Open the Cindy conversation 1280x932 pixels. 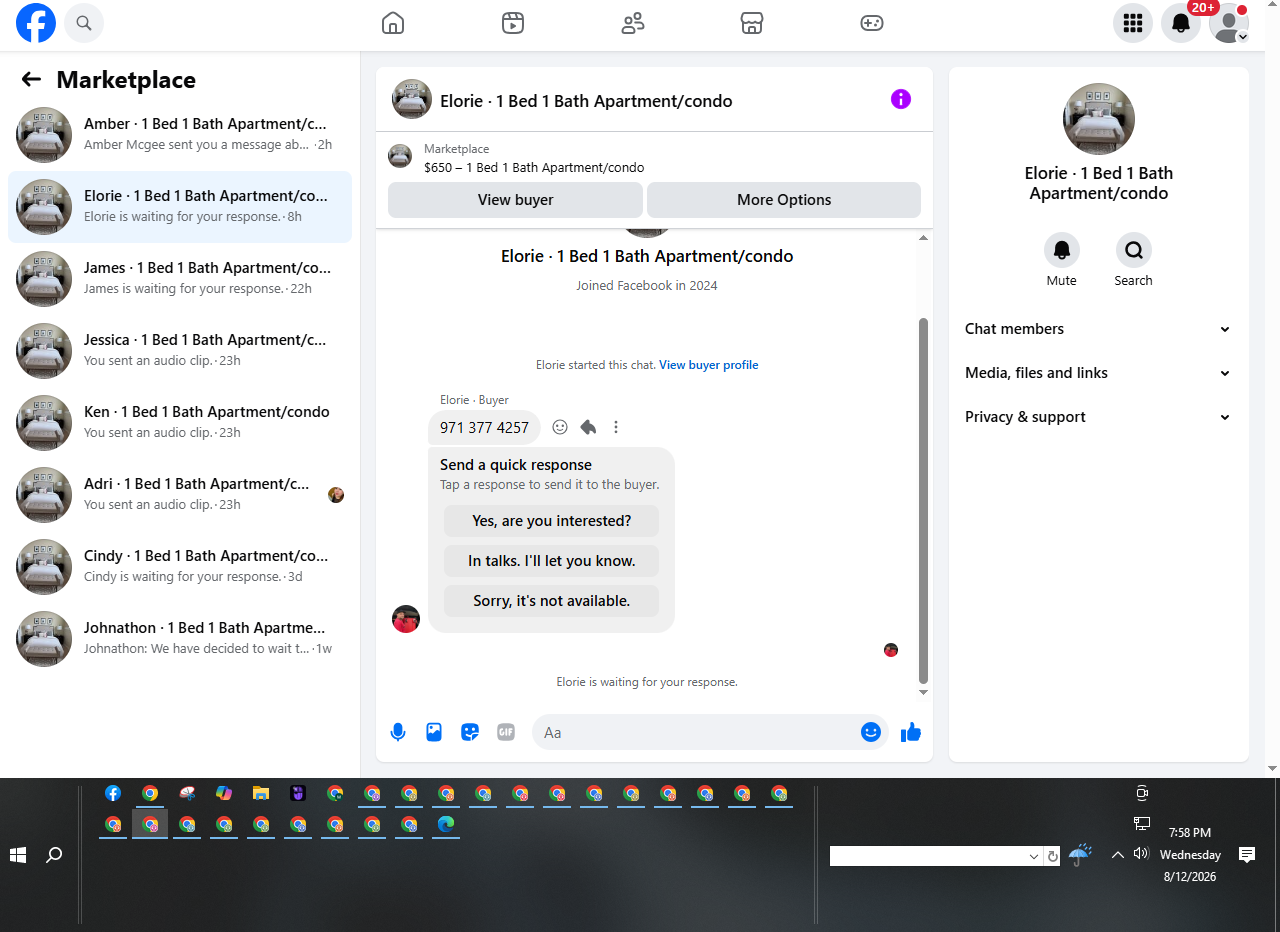coord(180,567)
